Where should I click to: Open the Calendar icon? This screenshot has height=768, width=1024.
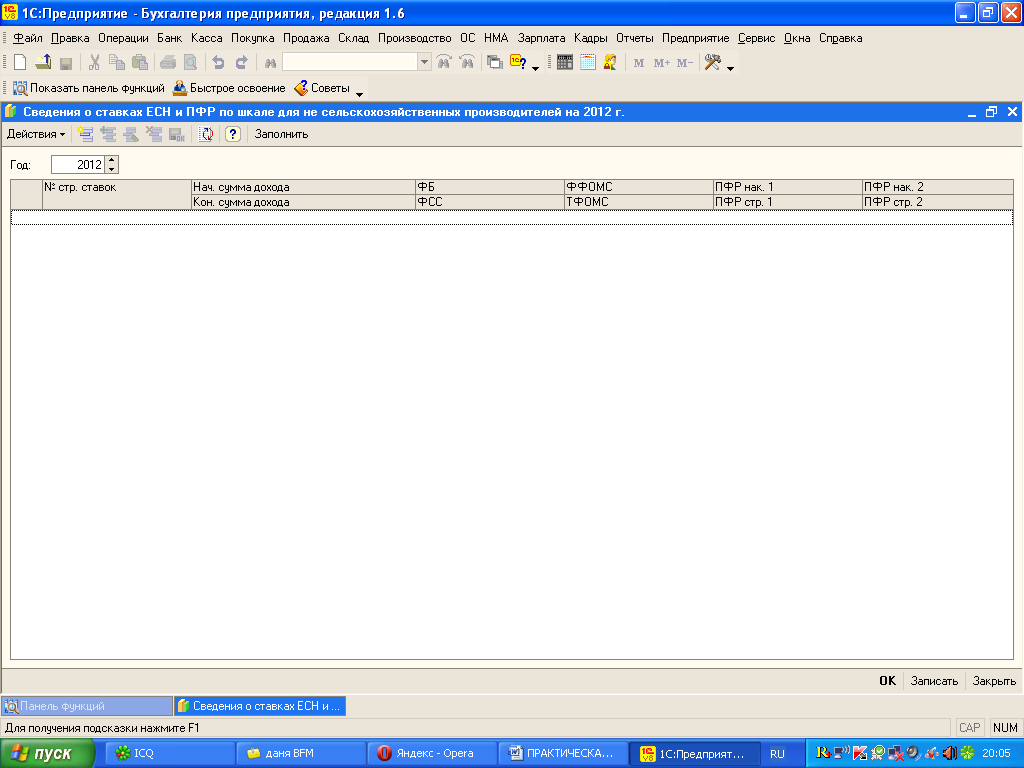coord(588,63)
